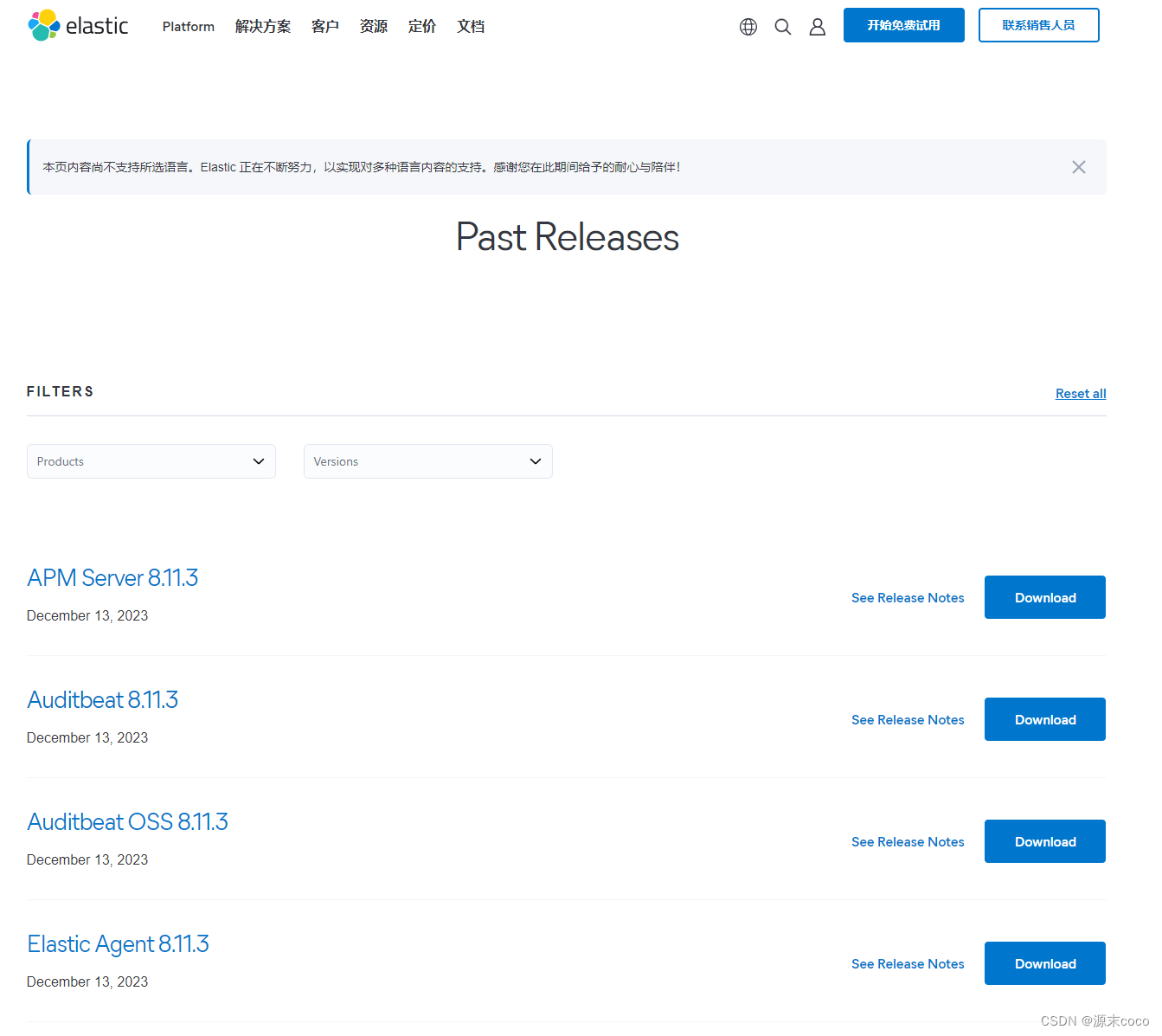The image size is (1162, 1036).
Task: Open Elastic Agent 8.11.3 title link
Action: [118, 943]
